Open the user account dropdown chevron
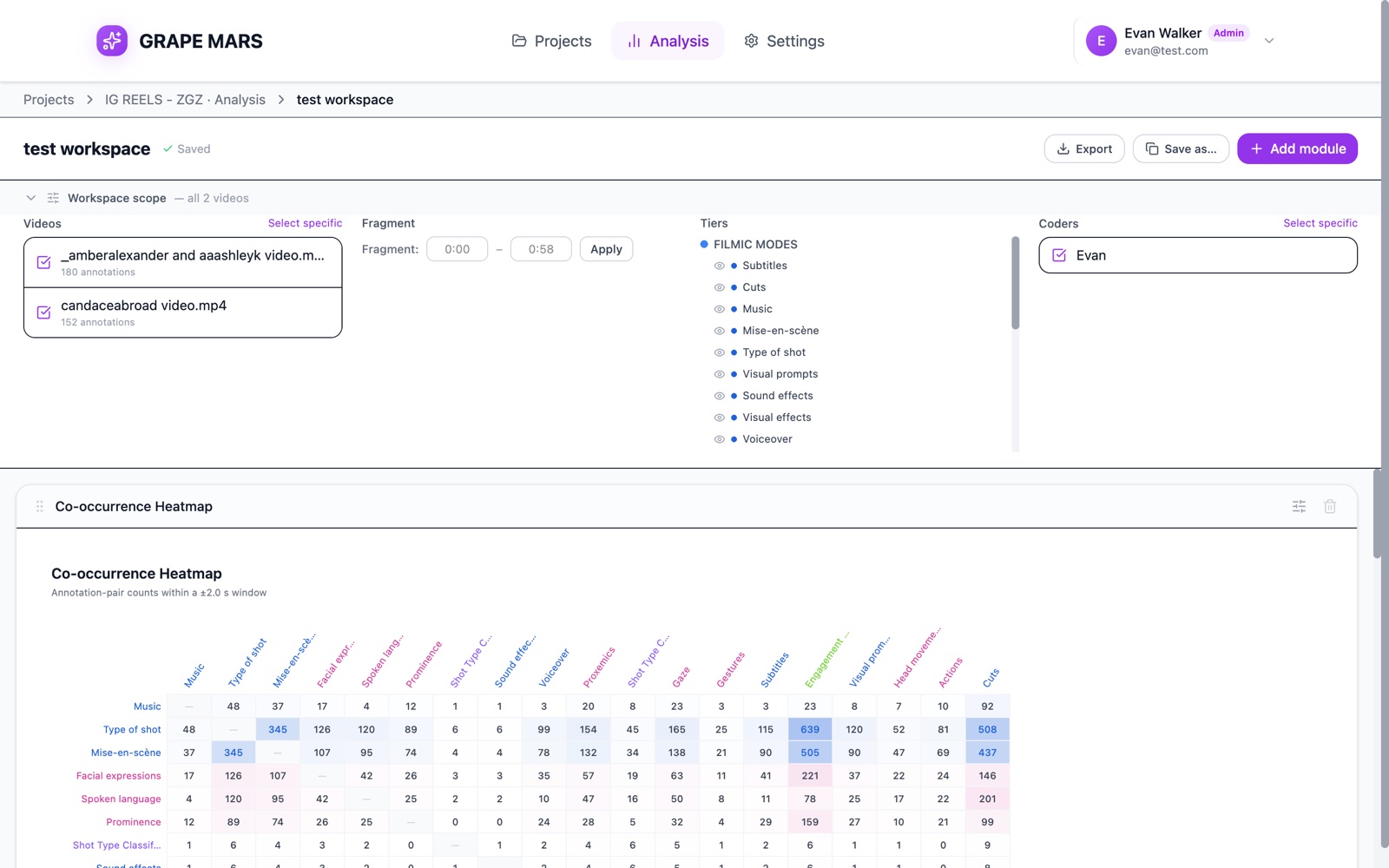The image size is (1389, 868). coord(1268,41)
